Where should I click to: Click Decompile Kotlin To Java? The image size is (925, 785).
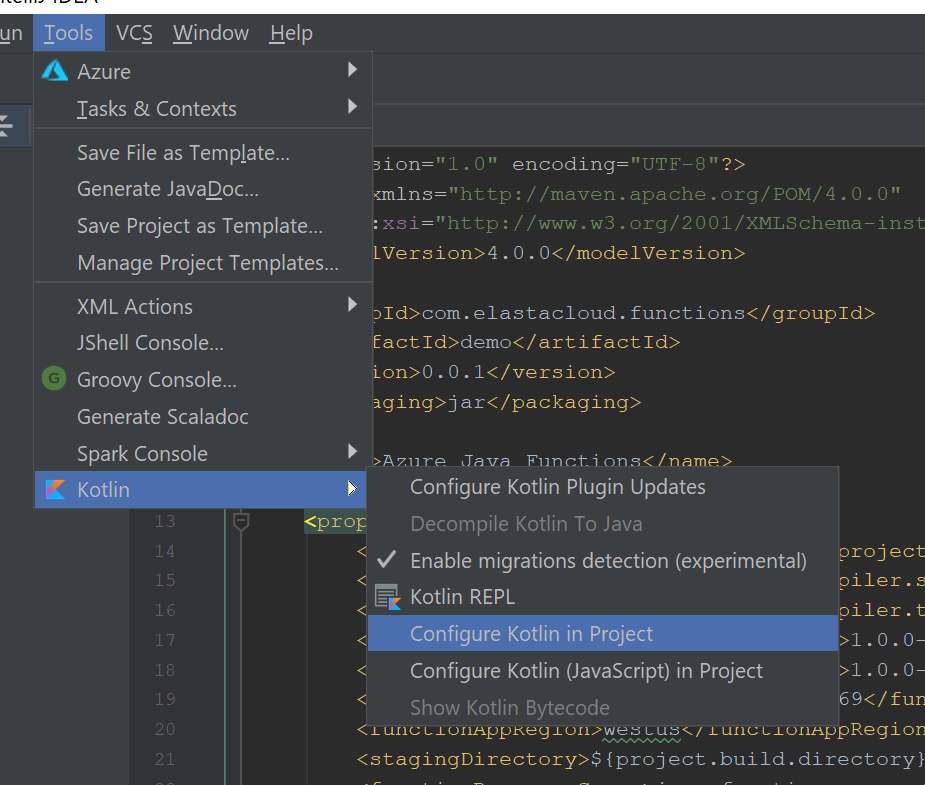602,524
